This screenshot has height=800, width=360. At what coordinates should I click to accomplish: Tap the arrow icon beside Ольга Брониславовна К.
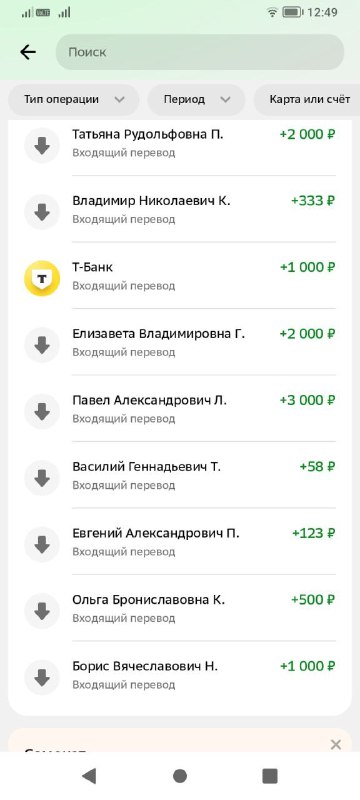pos(42,611)
